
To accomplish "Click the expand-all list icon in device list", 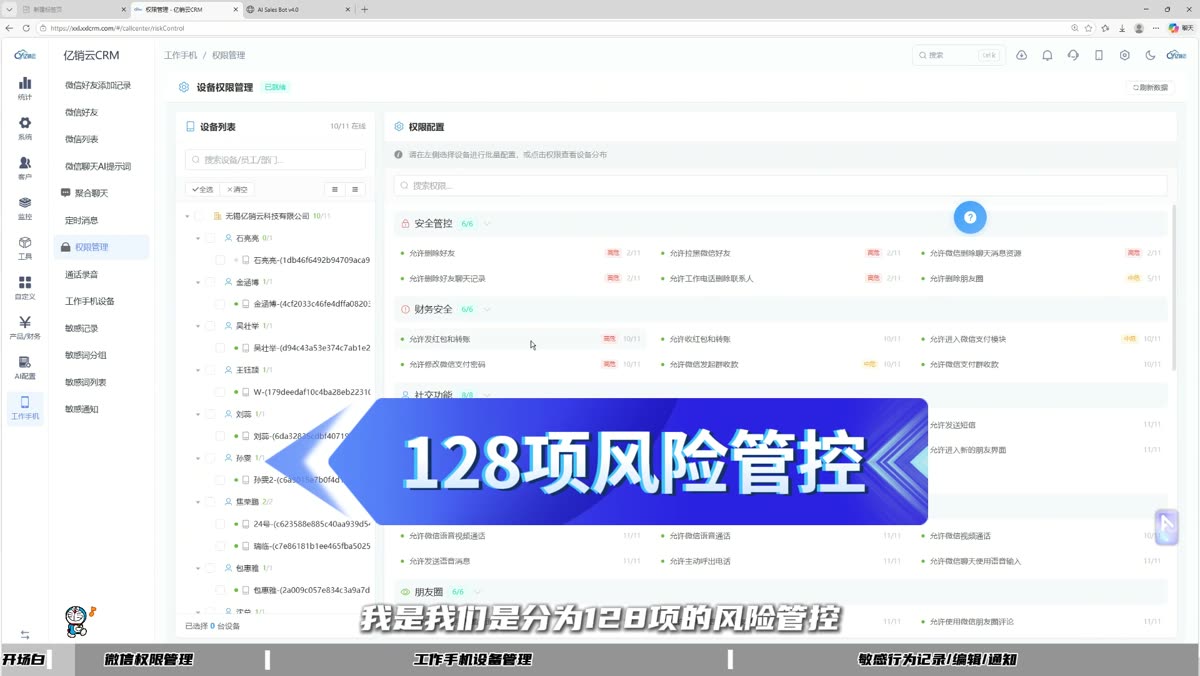I will [335, 189].
